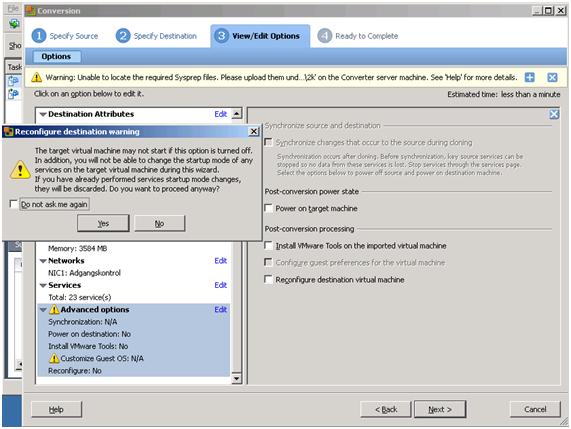Click the Help button
571x429 pixels.
56,409
